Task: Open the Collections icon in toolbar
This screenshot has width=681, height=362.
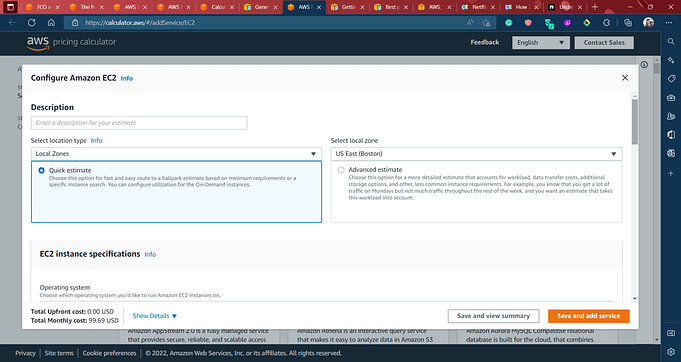Action: pos(628,23)
